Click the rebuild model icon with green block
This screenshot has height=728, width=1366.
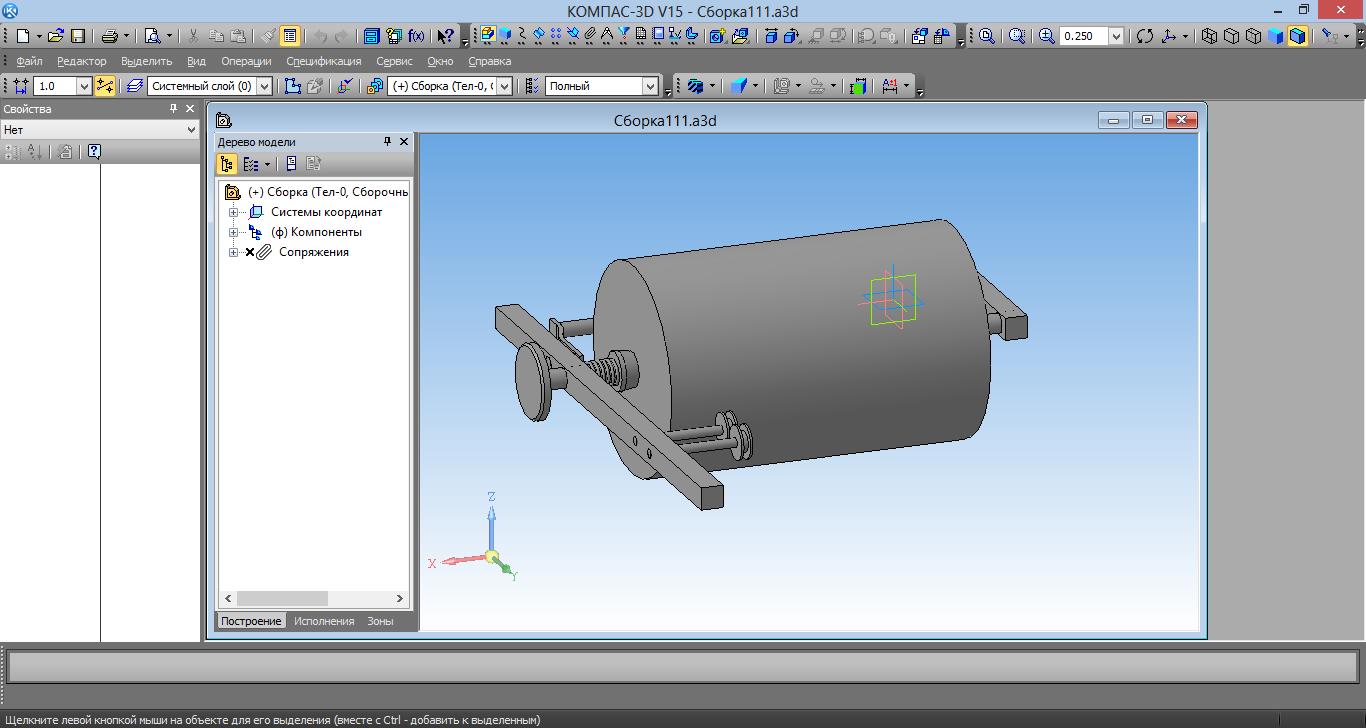(x=857, y=86)
